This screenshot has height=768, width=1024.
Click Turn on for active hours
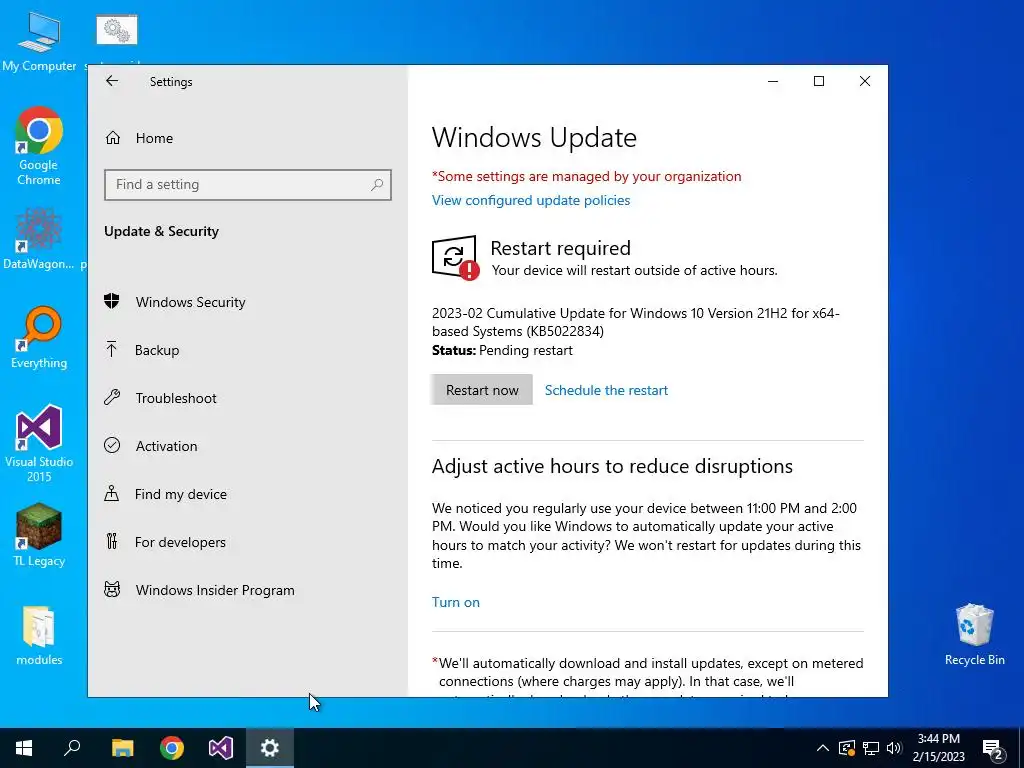456,602
